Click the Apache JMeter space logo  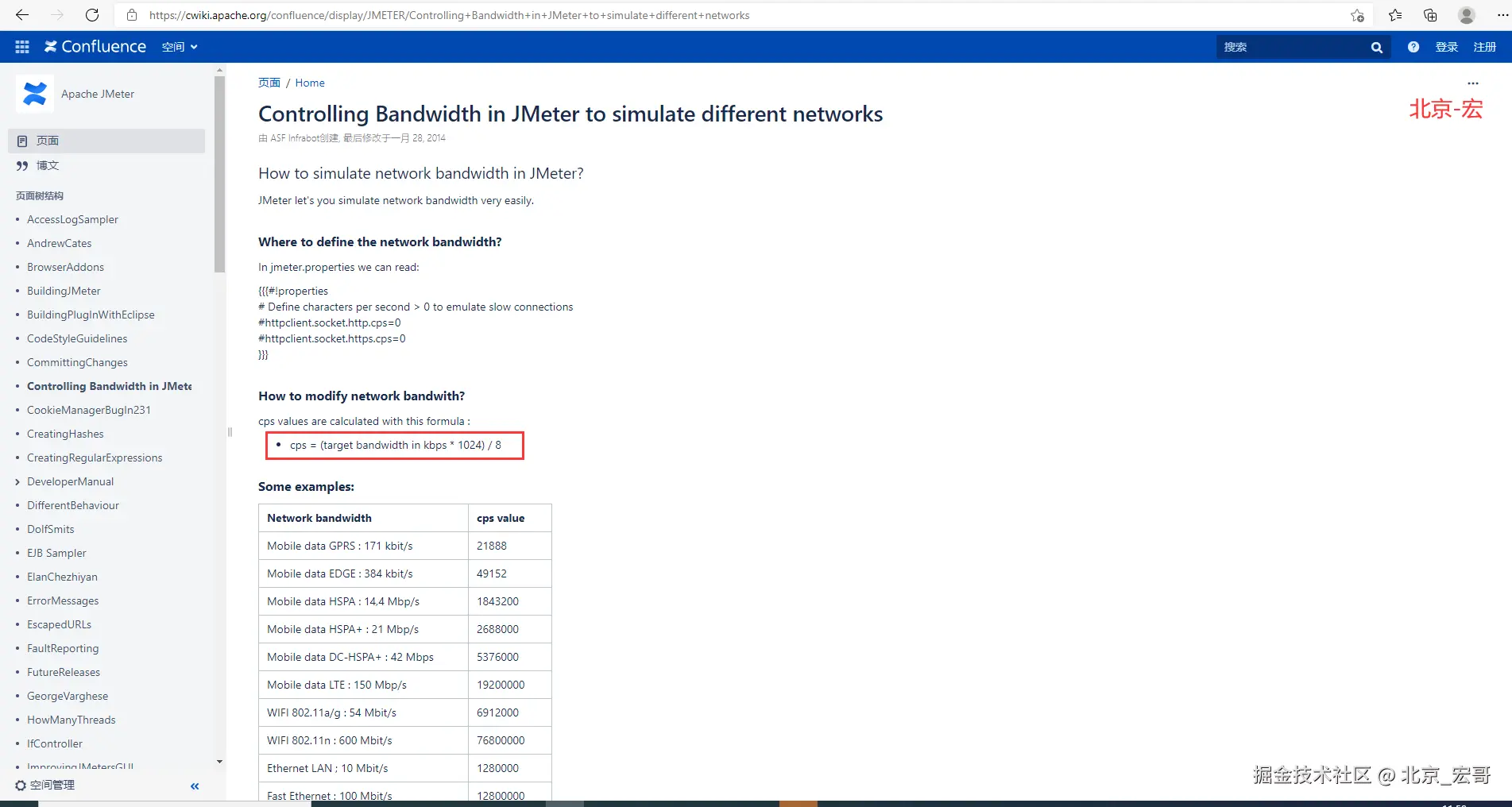(35, 94)
